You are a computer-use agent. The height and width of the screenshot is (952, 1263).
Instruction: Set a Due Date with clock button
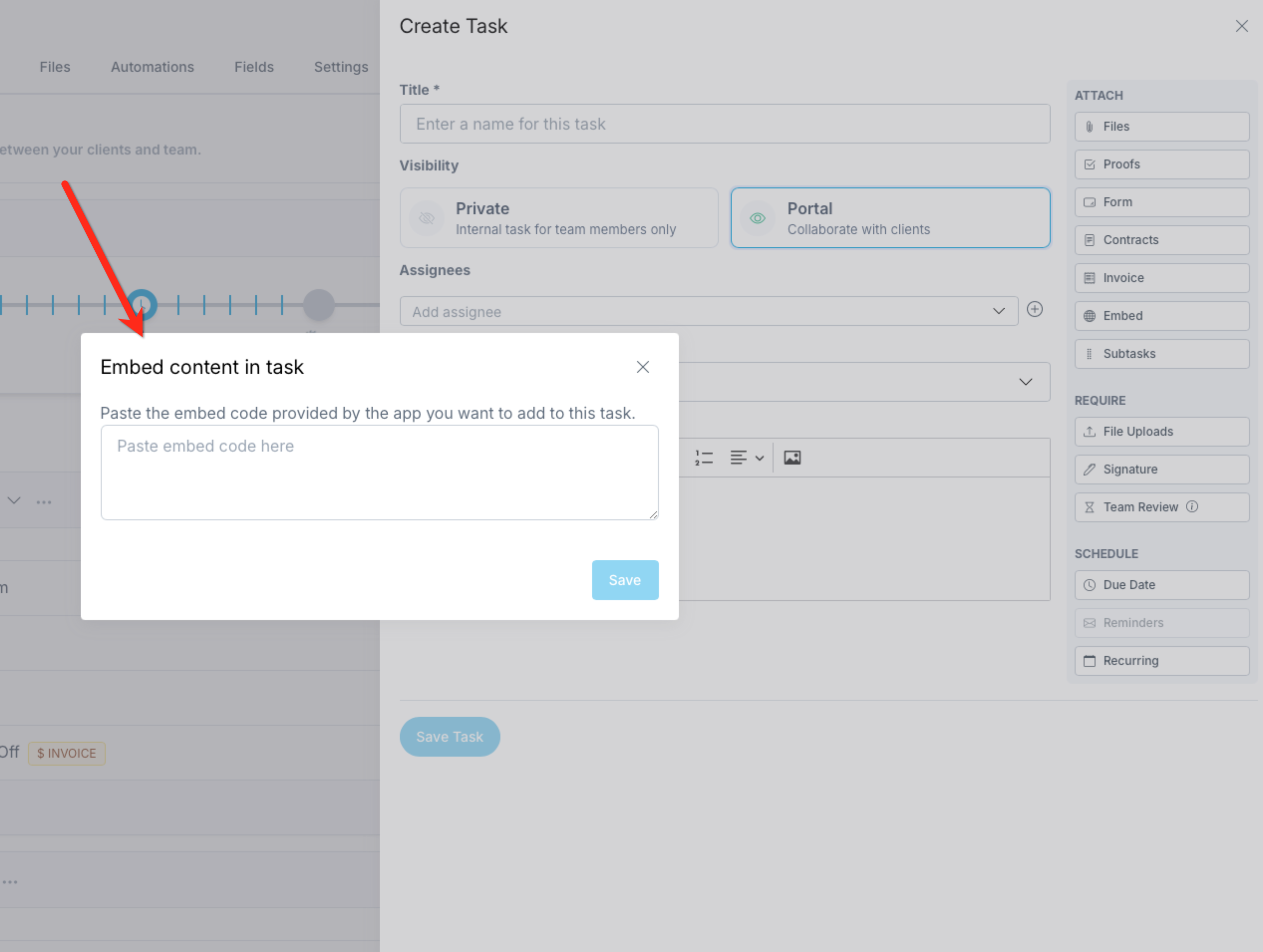[1161, 585]
